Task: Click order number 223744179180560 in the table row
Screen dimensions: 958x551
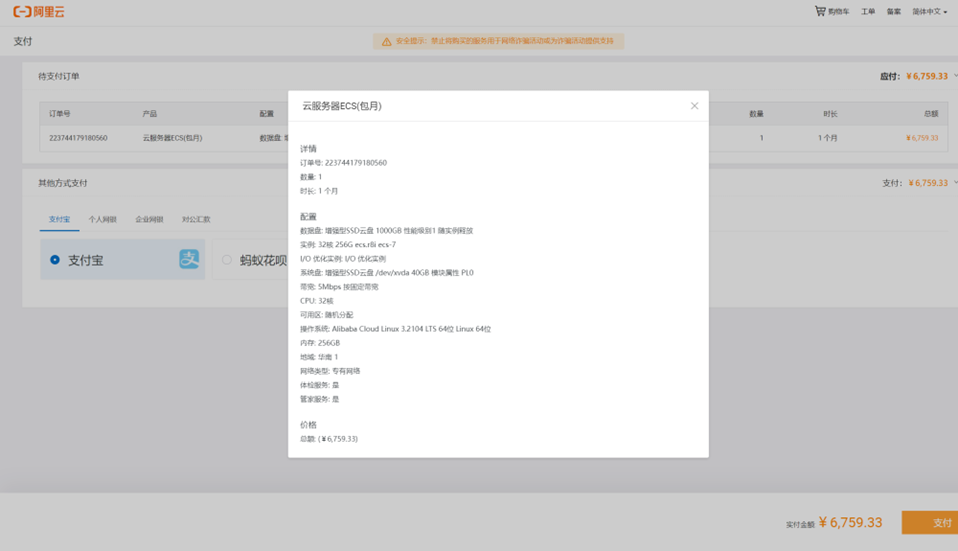Action: 78,138
